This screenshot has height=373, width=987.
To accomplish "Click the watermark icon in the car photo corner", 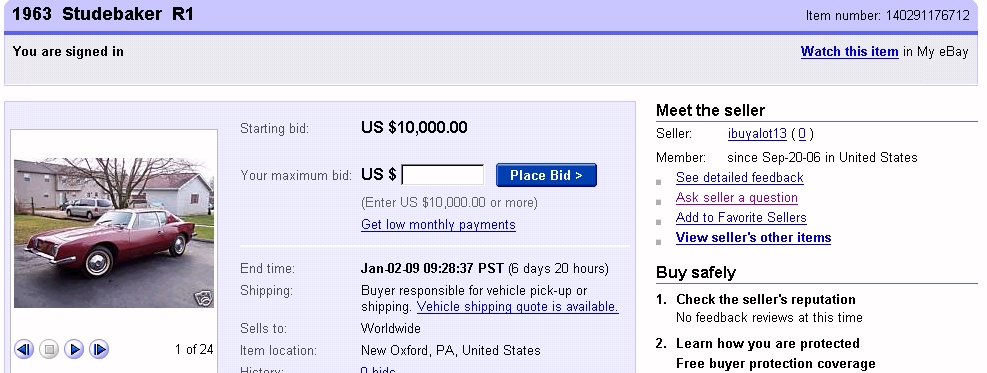I will coord(203,298).
